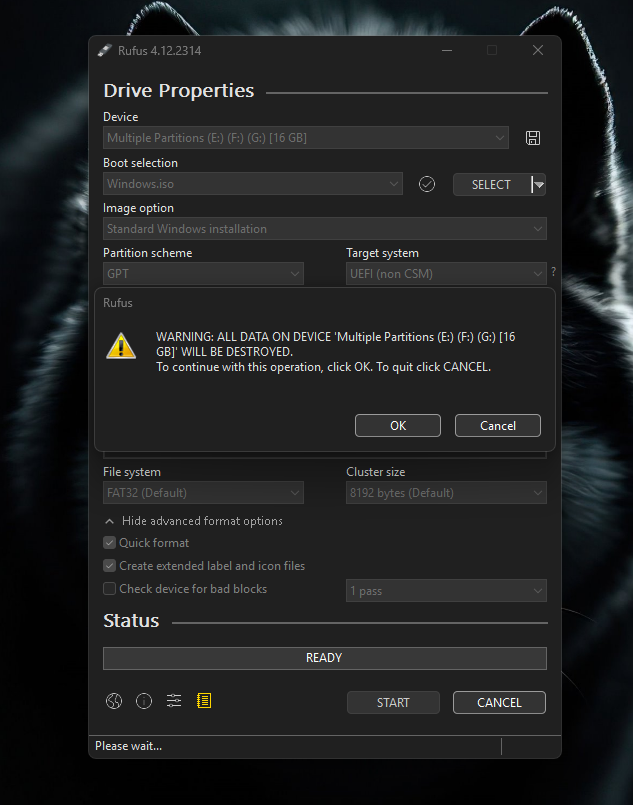This screenshot has width=633, height=805.
Task: Click the Rufus dialog title text
Action: tap(118, 303)
